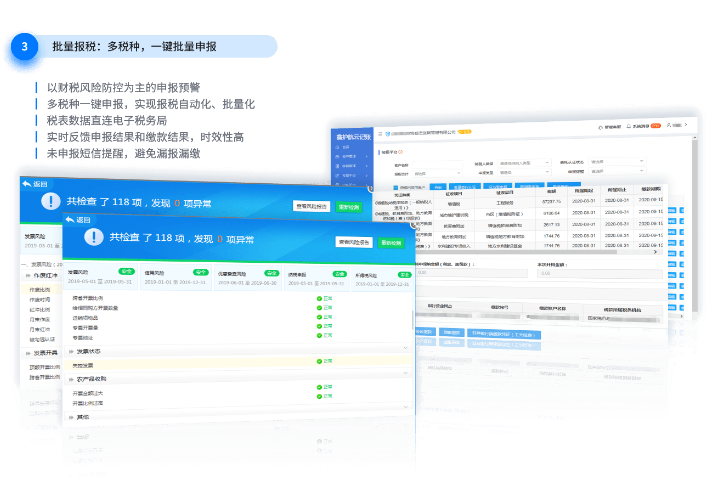Viewport: 713px width, 480px height.
Task: Click the hamburger menu icon in the tax platform header
Action: 380,134
